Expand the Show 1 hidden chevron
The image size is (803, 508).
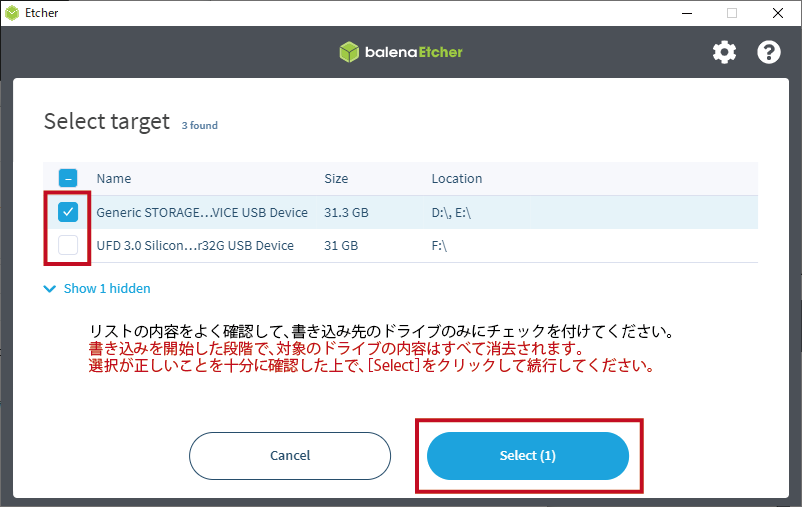(x=50, y=289)
